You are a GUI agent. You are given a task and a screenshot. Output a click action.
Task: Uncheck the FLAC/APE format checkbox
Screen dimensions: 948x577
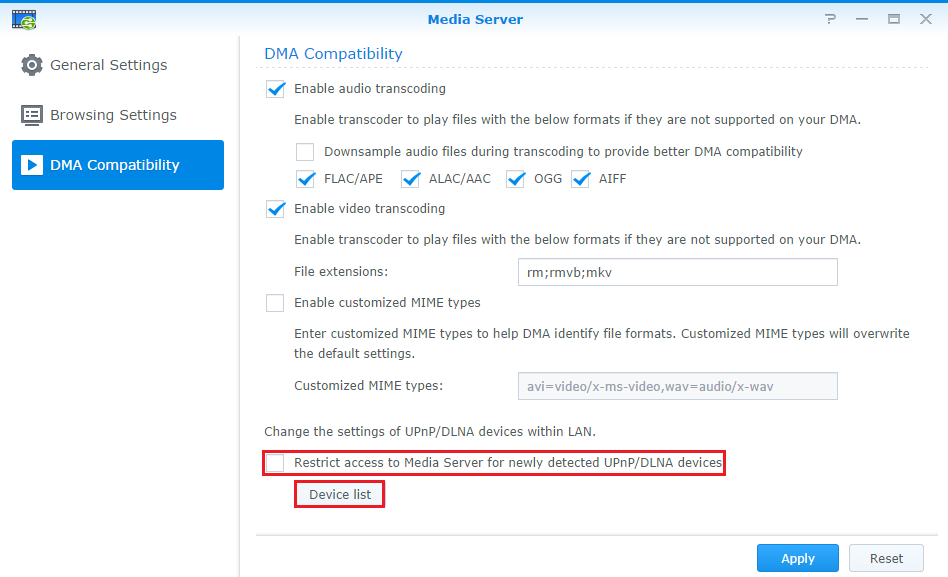pyautogui.click(x=305, y=179)
